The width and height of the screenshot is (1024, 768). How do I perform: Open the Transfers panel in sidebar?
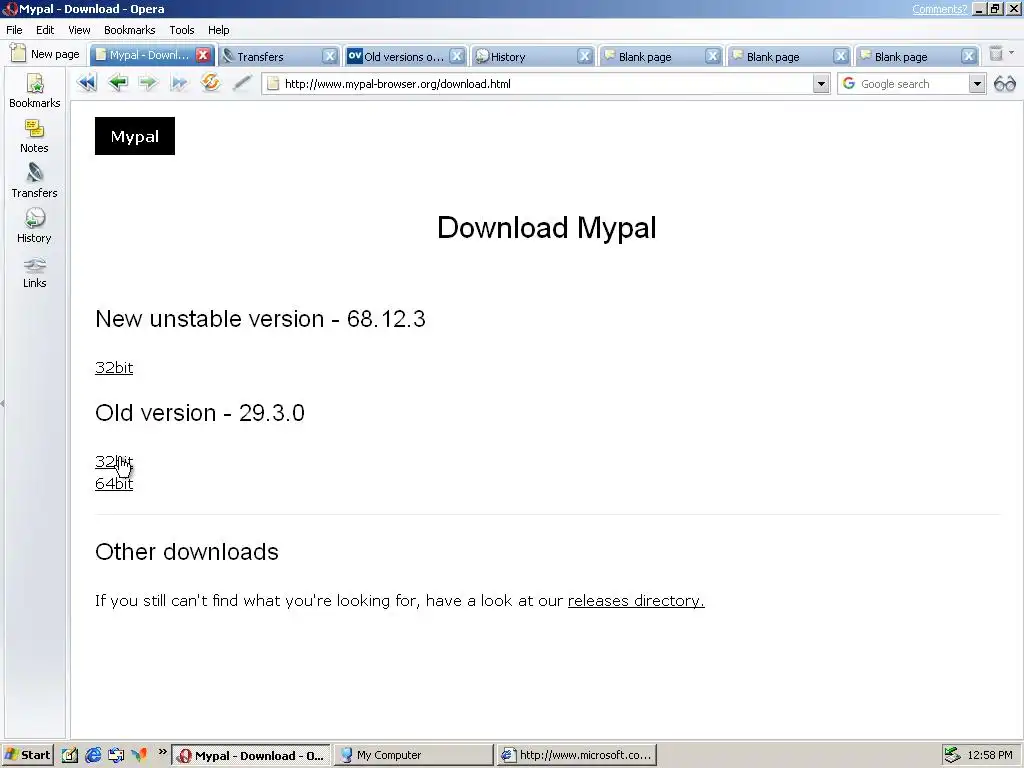click(x=35, y=181)
